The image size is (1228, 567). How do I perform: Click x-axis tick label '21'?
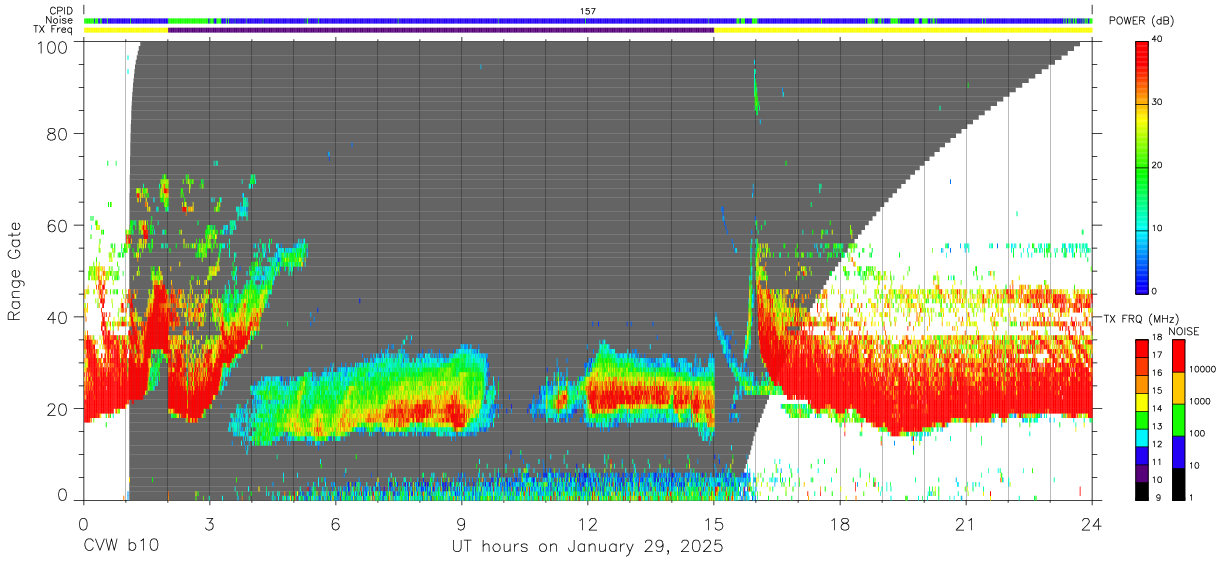tap(966, 525)
